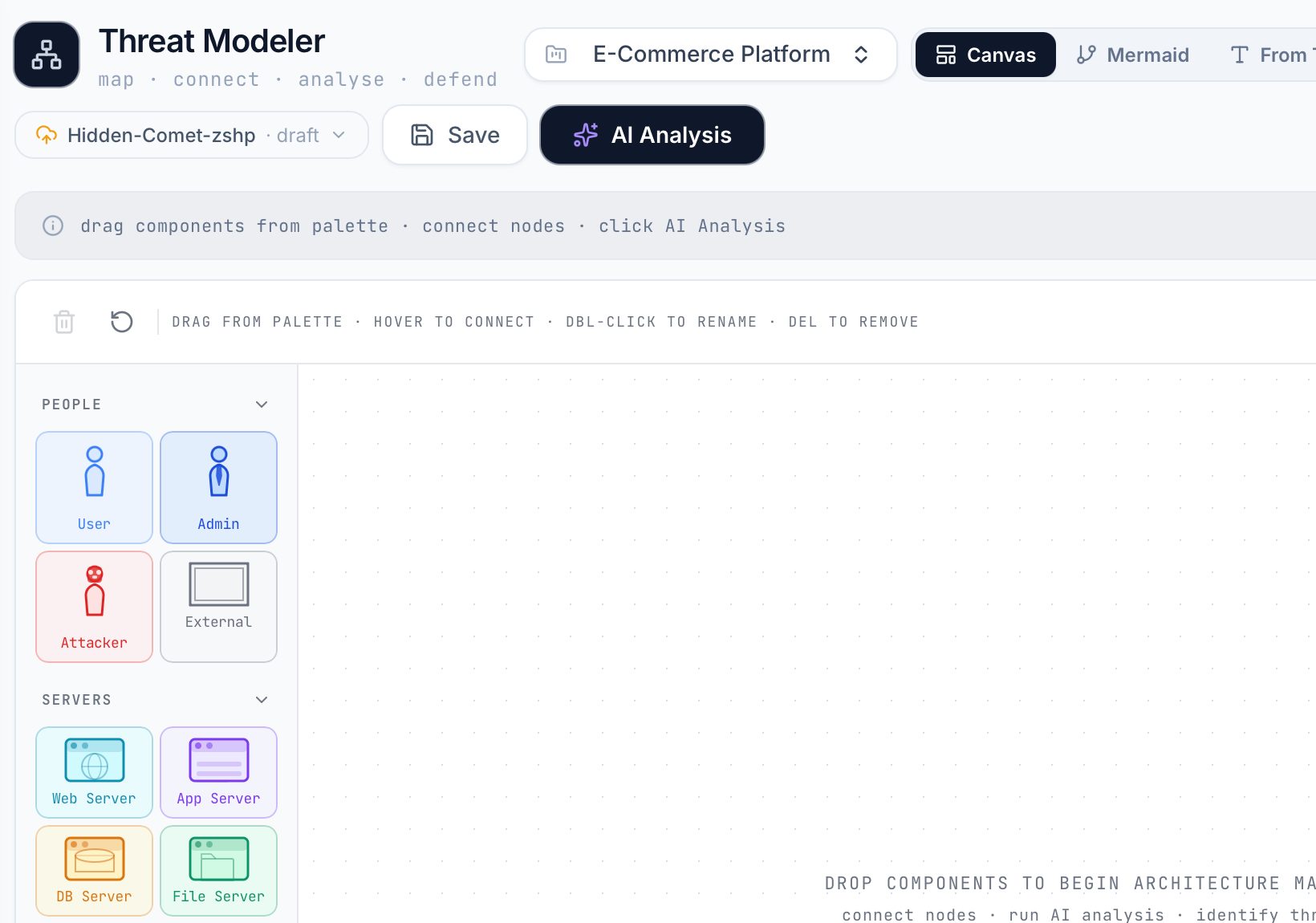This screenshot has height=923, width=1316.
Task: Open the E-Commerce Platform project dropdown
Action: [711, 55]
